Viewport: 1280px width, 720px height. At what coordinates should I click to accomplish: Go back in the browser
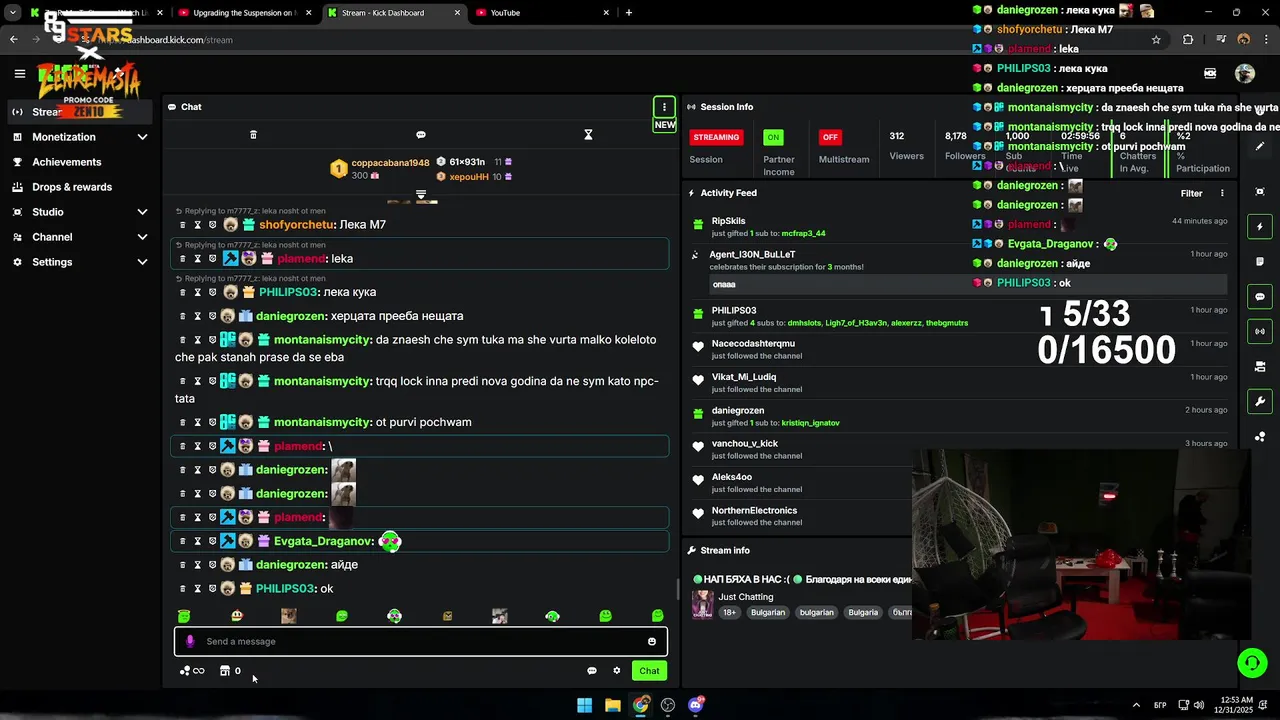click(x=13, y=40)
